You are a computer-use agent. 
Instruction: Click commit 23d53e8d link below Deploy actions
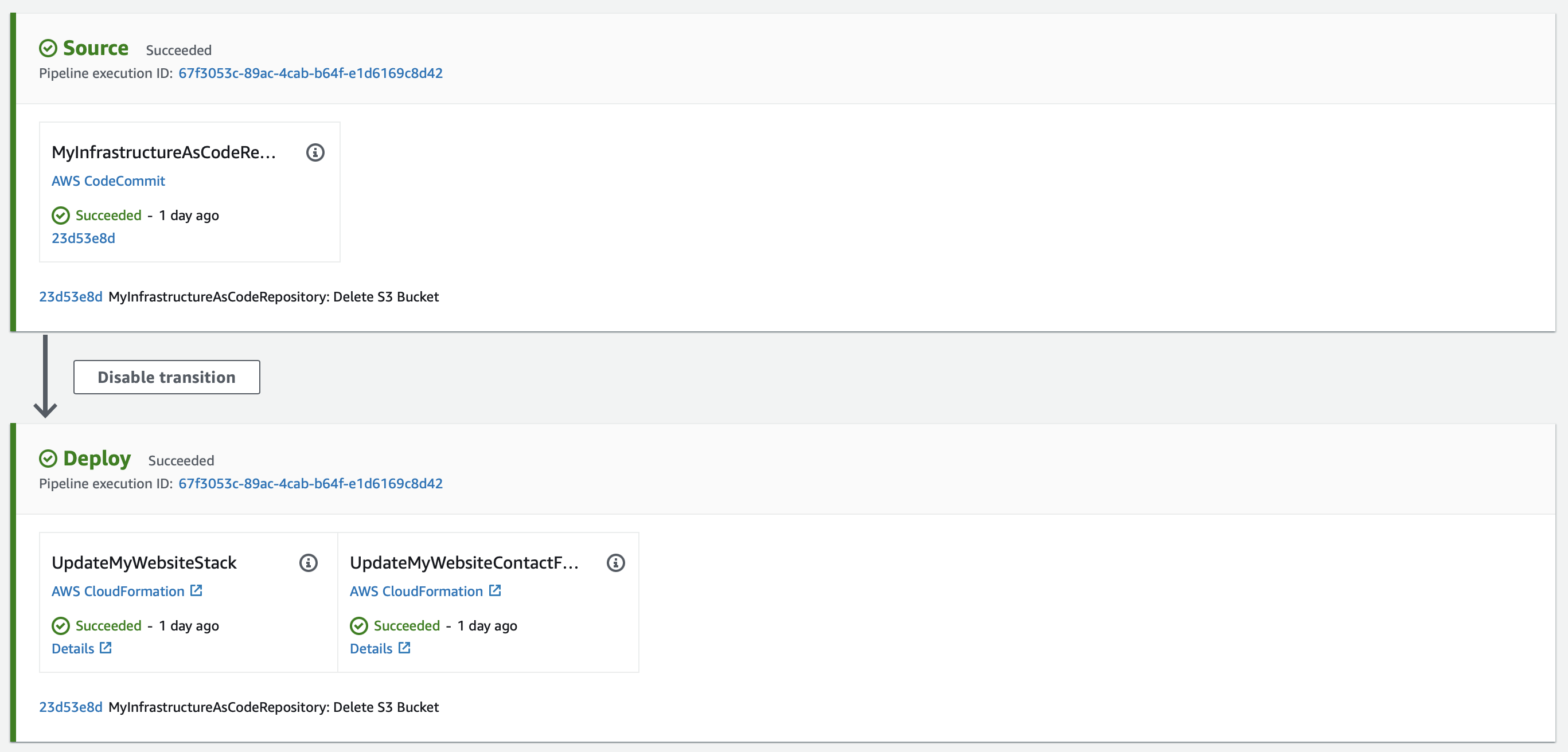tap(71, 707)
